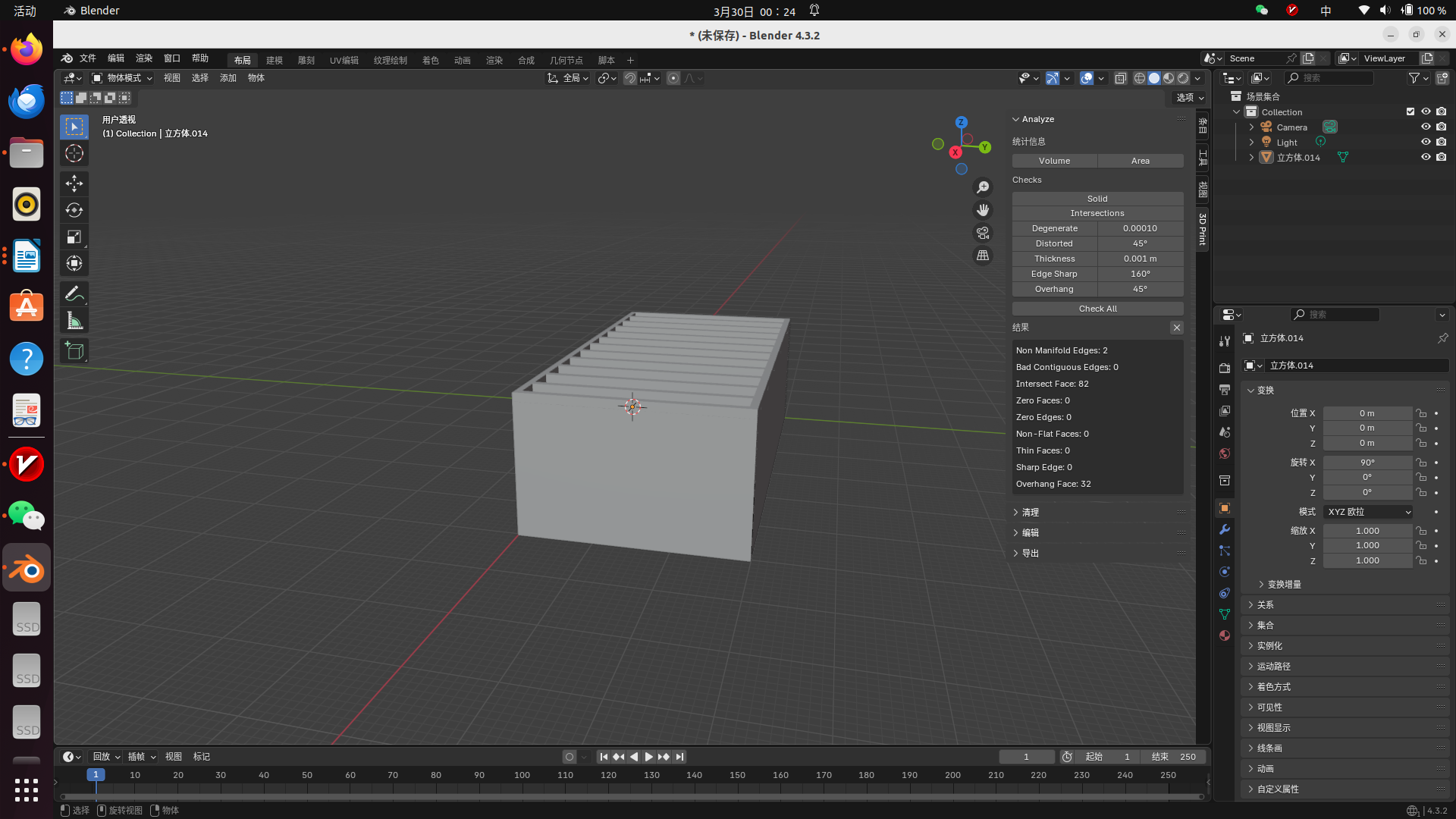Click the Add Cube tool icon

tap(74, 350)
